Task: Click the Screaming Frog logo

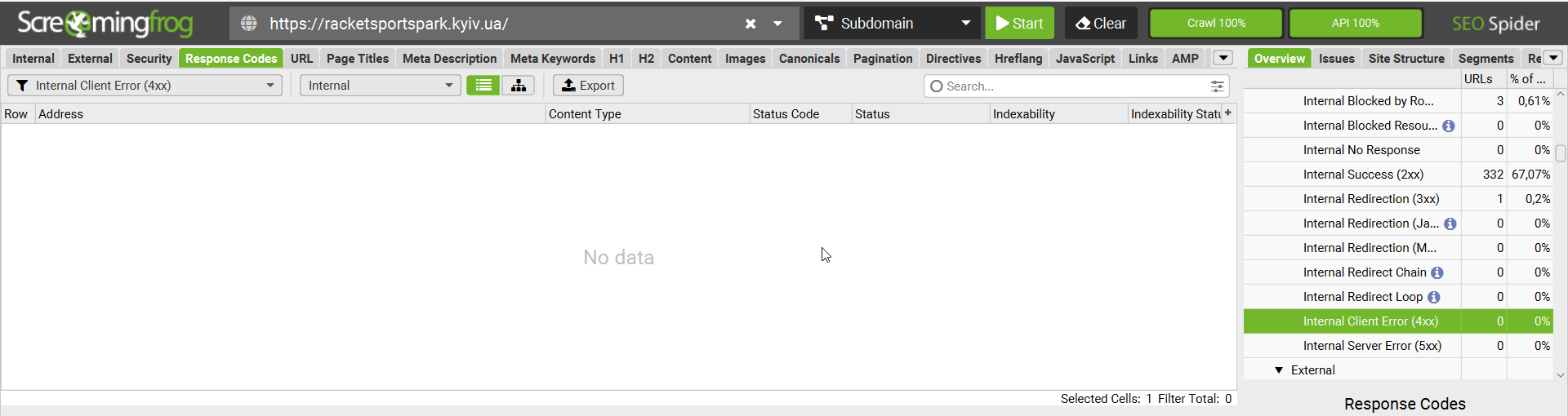Action: 105,24
